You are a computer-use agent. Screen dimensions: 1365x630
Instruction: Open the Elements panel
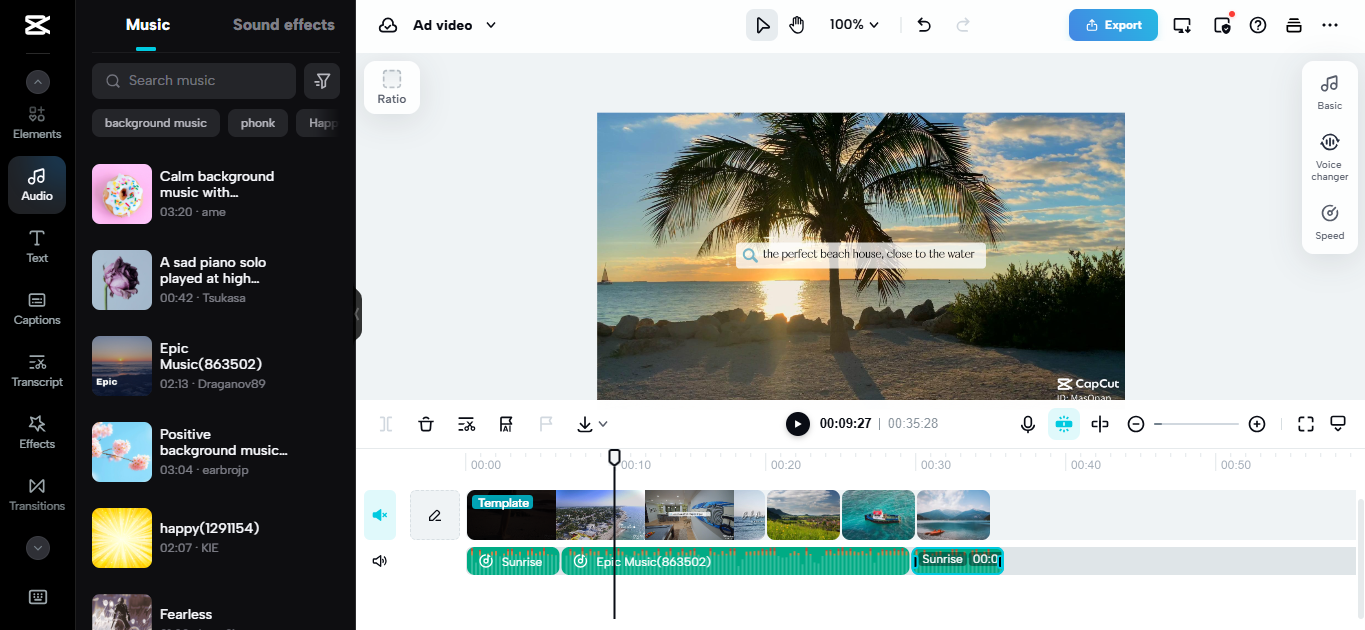(37, 122)
